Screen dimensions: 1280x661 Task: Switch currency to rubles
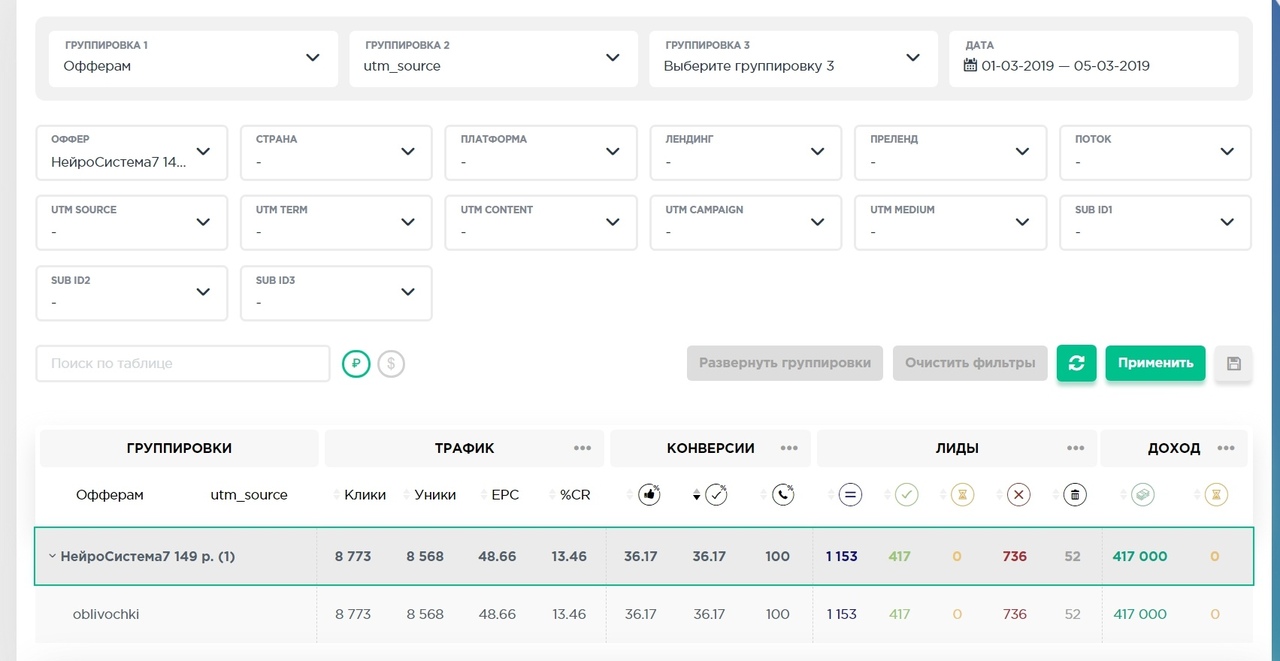point(356,364)
